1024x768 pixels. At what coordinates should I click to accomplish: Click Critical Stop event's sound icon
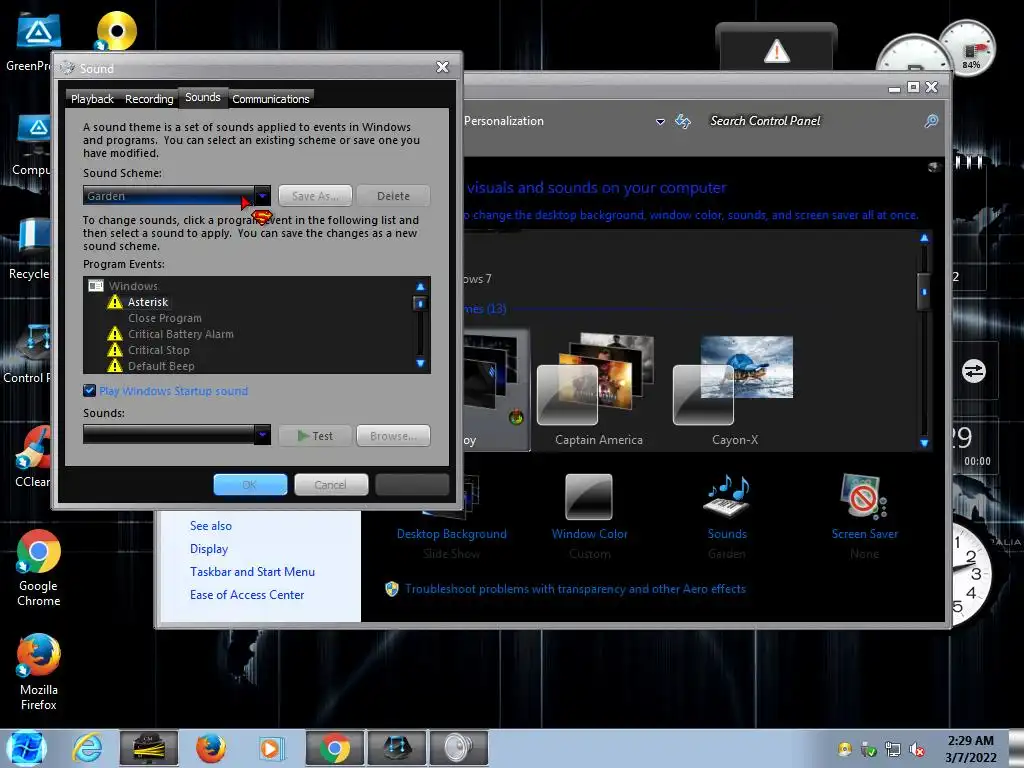[115, 350]
